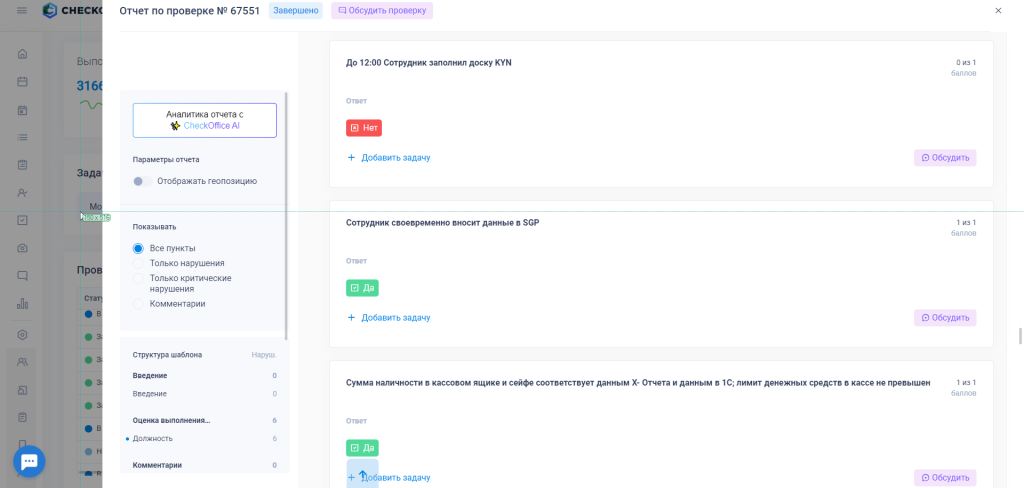This screenshot has height=488, width=1024.
Task: Open hamburger menu in top-left corner
Action: (x=22, y=11)
